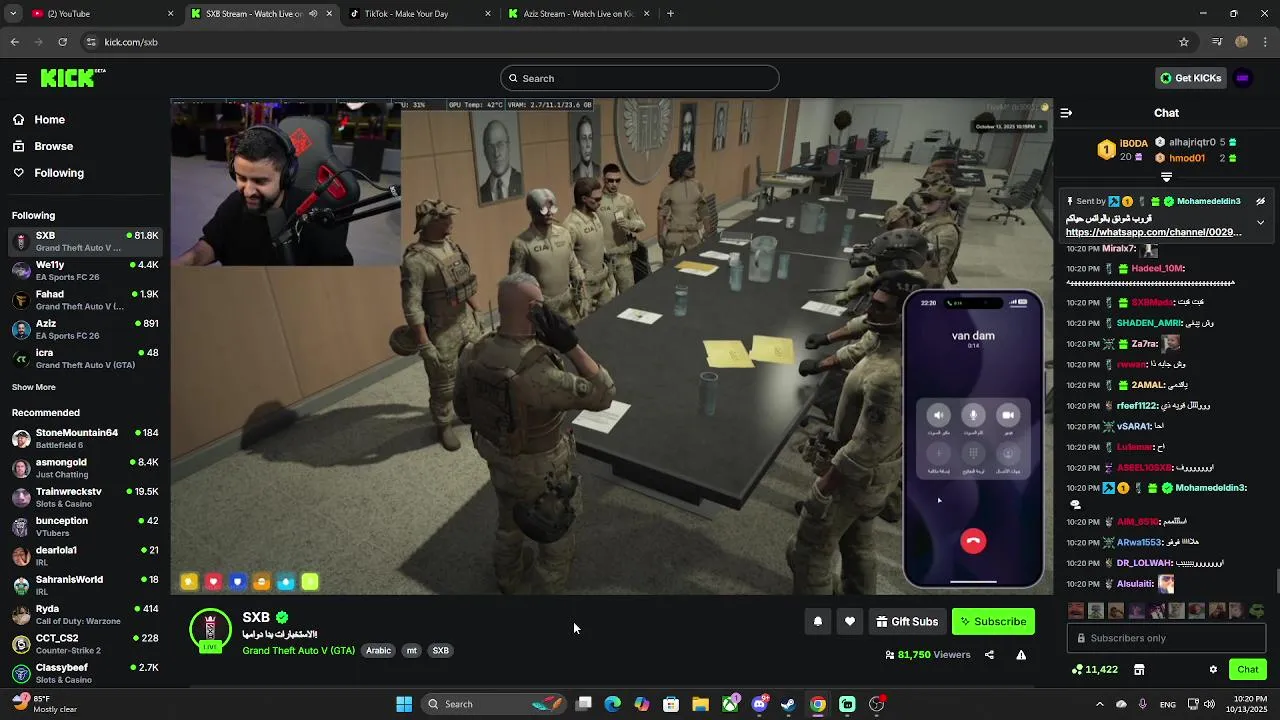Toggle stream notifications bell
1280x720 pixels.
[818, 621]
